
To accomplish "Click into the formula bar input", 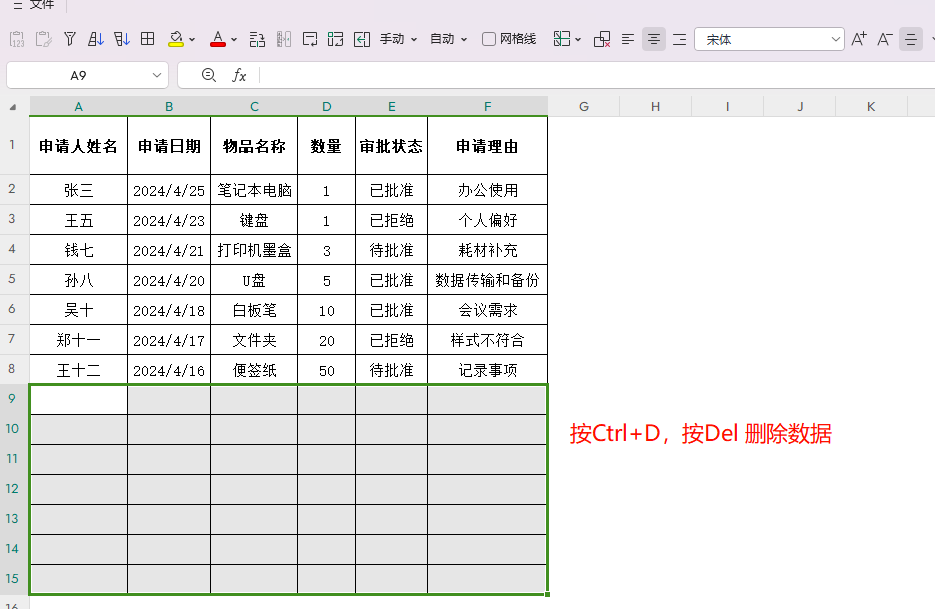I will 596,75.
